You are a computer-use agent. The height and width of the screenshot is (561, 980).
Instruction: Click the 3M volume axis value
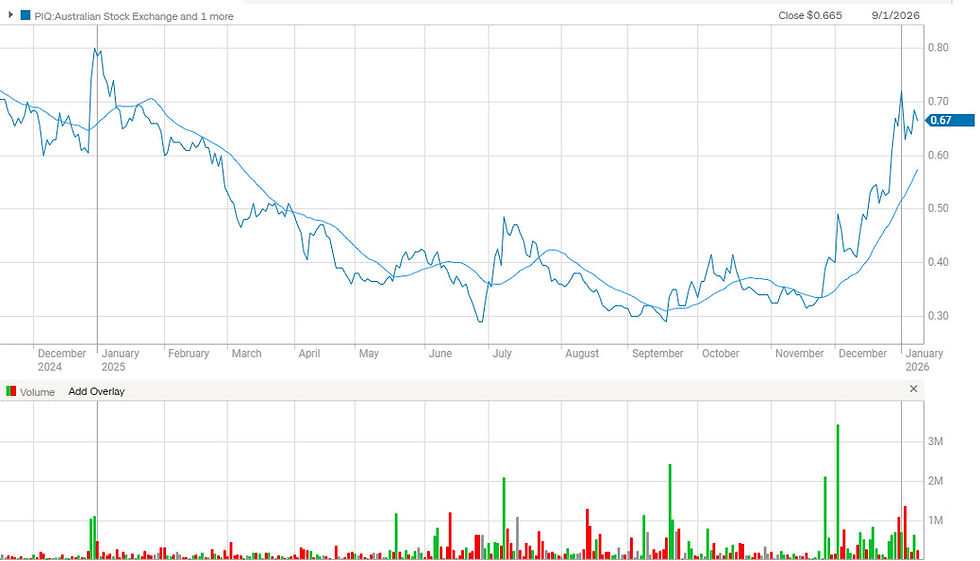pos(935,442)
